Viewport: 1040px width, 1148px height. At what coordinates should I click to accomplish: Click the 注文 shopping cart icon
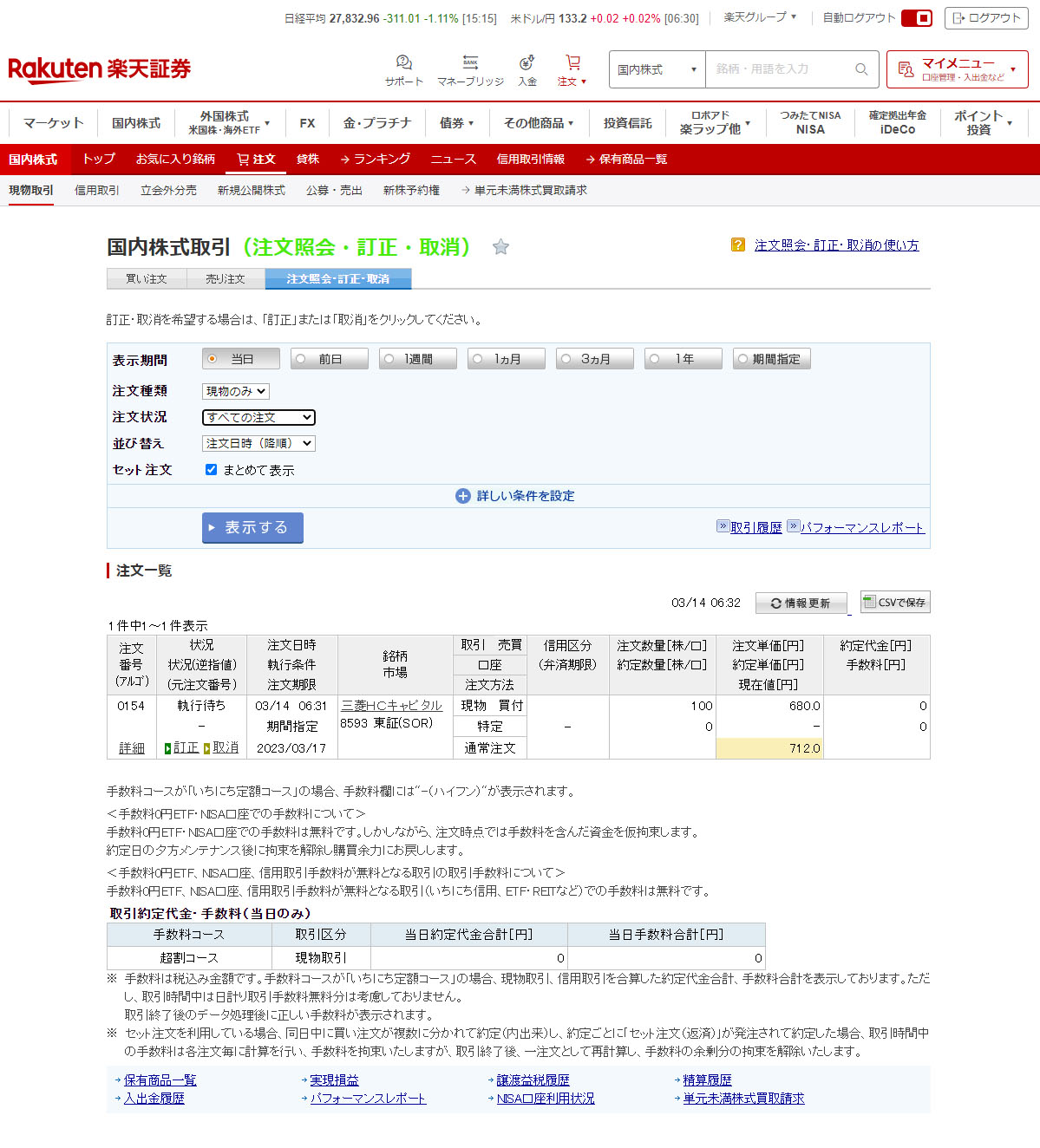572,63
